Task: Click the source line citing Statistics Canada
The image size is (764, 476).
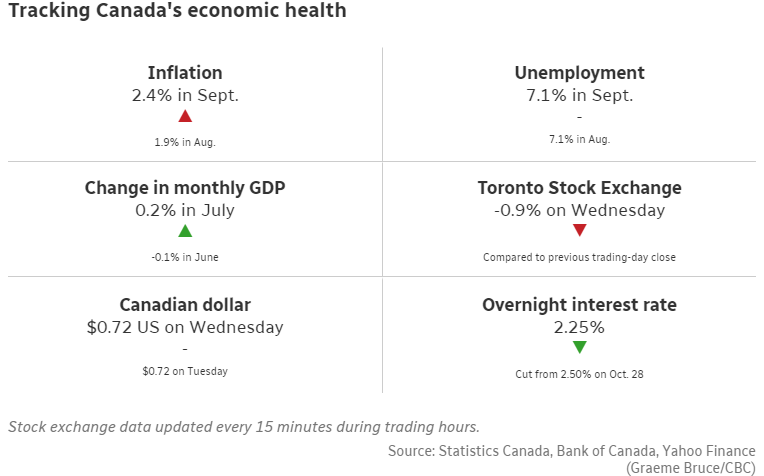Action: point(571,451)
